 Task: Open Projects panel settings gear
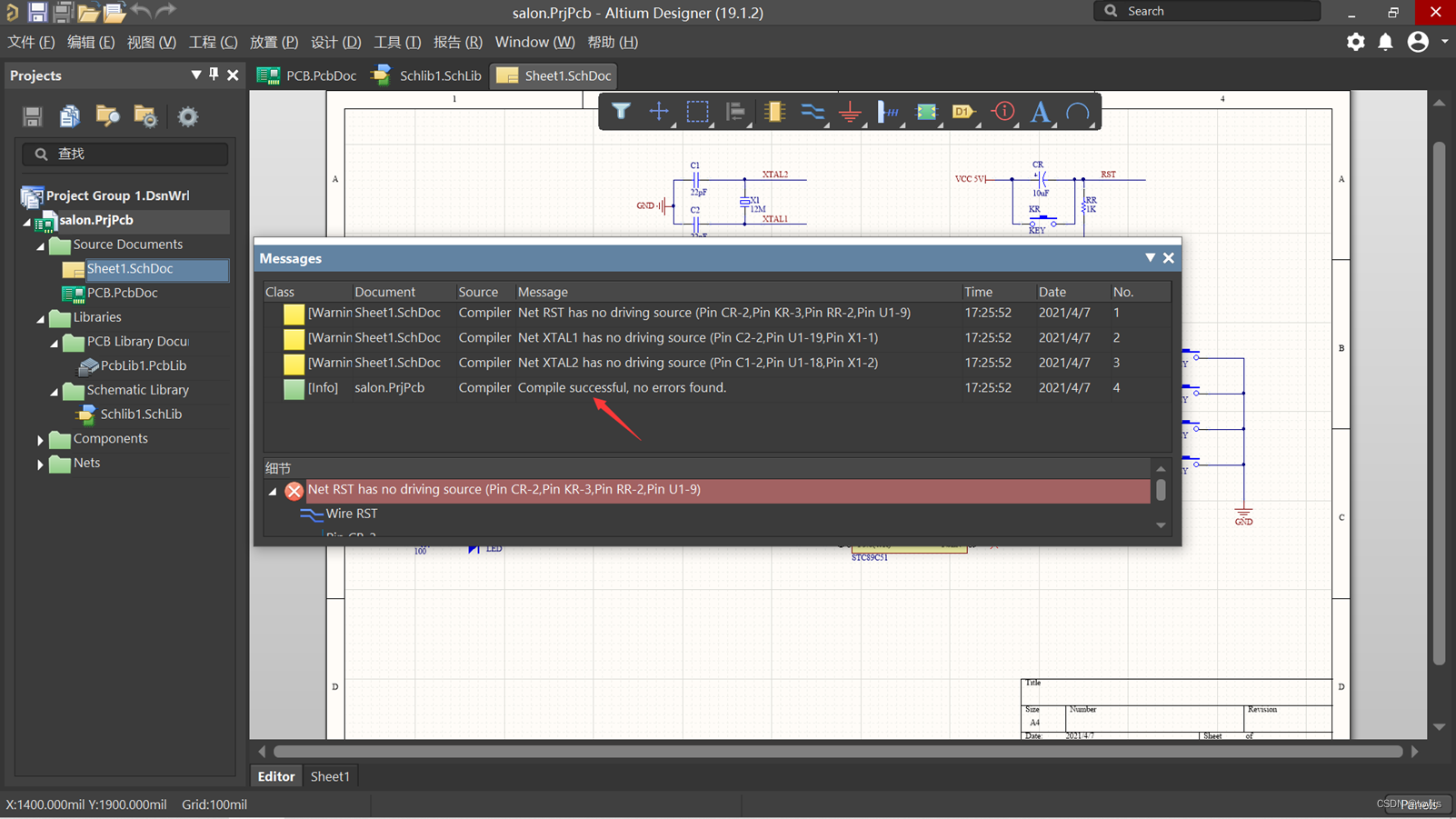point(188,116)
